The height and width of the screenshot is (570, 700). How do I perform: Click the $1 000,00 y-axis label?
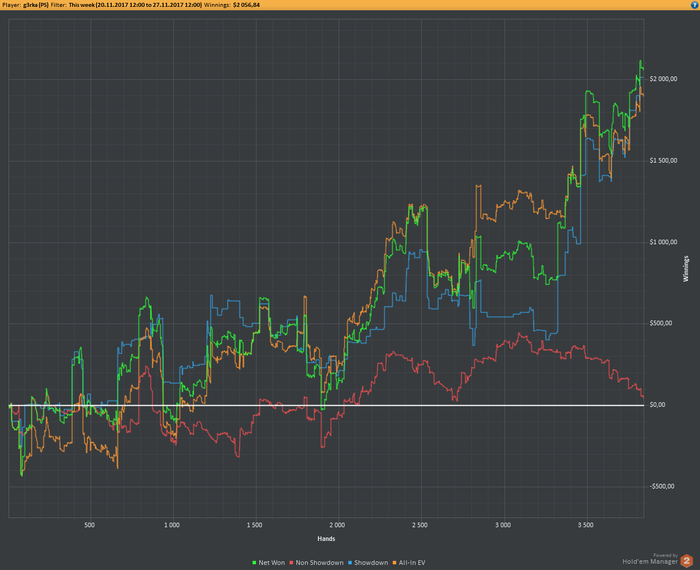[663, 242]
